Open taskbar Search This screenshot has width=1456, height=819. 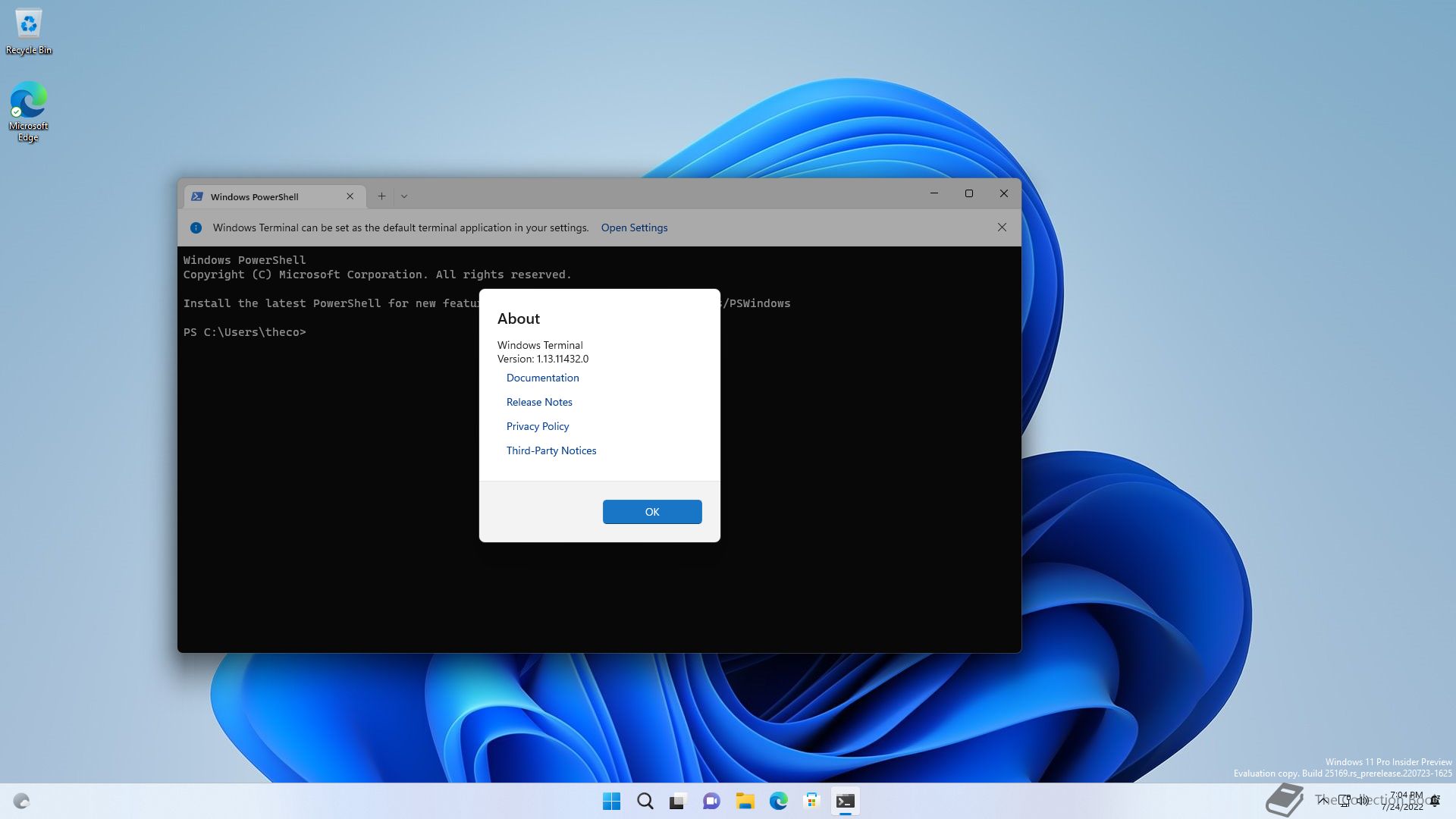(645, 801)
